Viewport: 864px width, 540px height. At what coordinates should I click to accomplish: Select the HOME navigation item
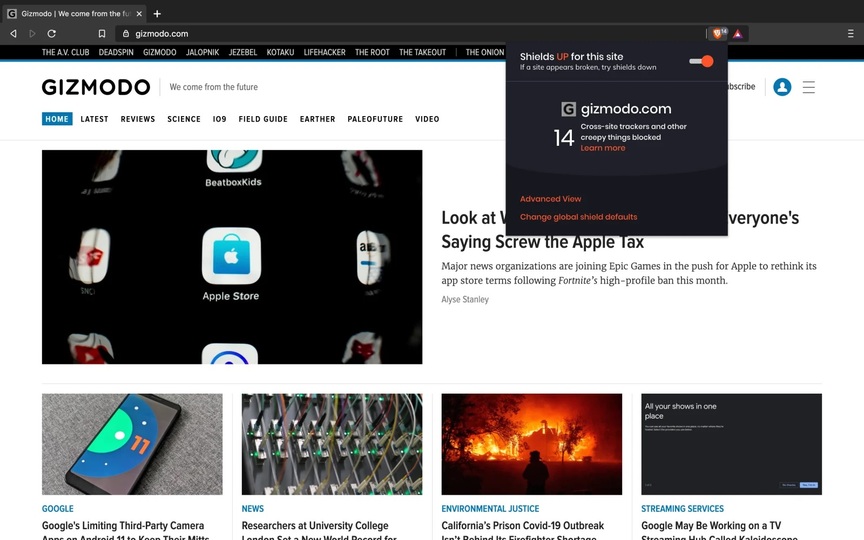(x=57, y=119)
